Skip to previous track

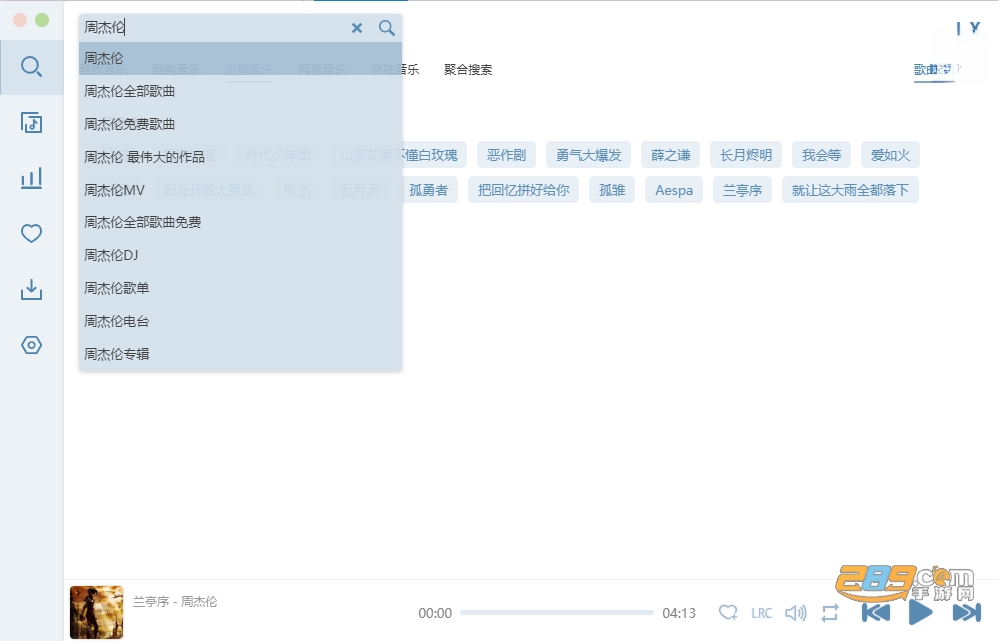pos(876,613)
